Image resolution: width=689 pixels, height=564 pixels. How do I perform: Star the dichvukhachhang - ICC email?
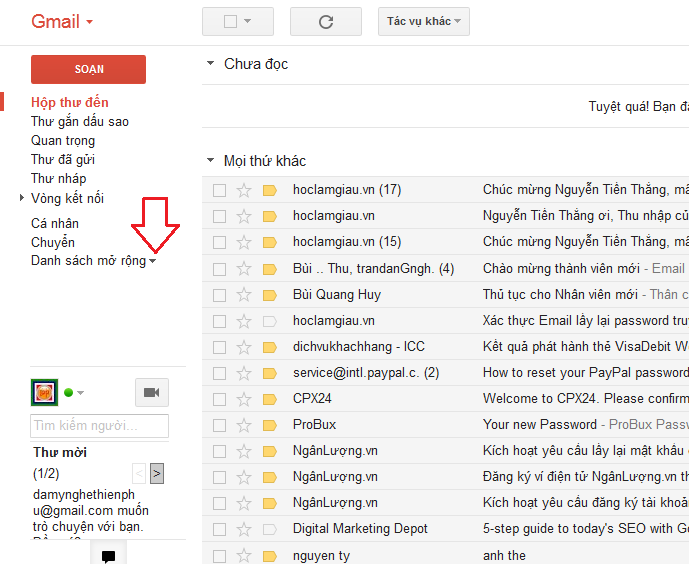click(244, 347)
